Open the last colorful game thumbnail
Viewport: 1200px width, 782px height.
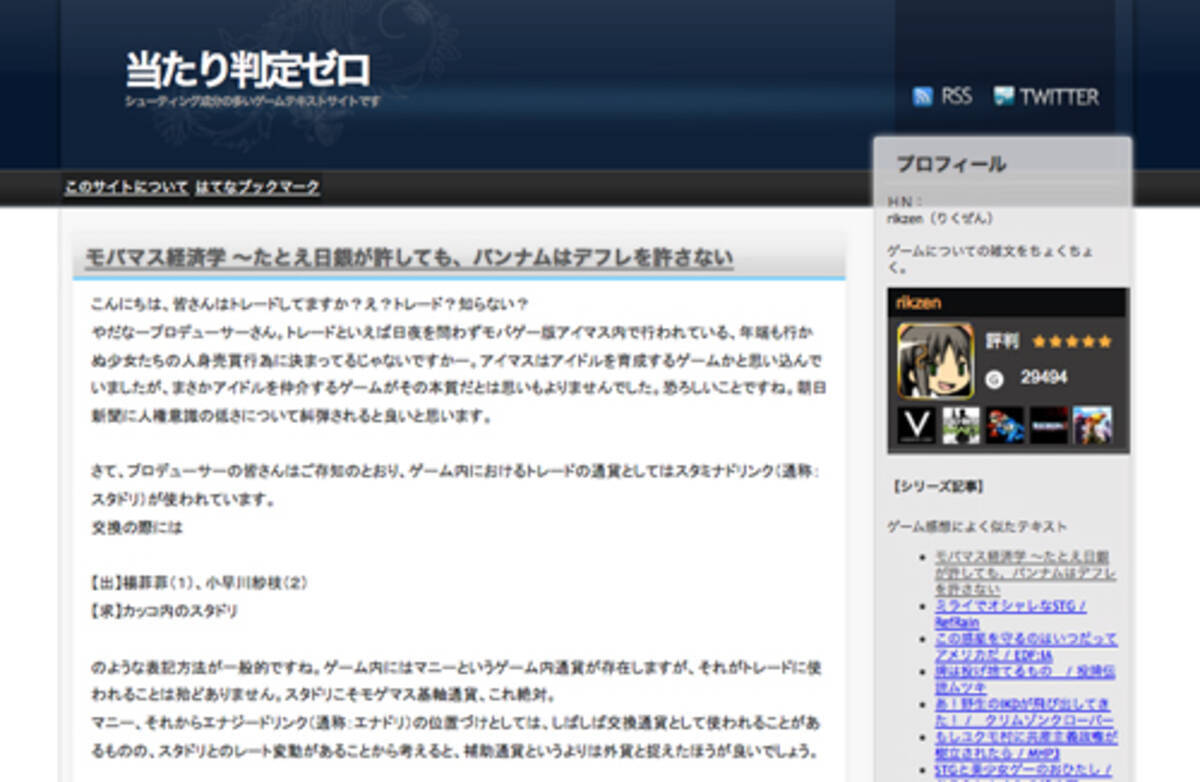1092,425
